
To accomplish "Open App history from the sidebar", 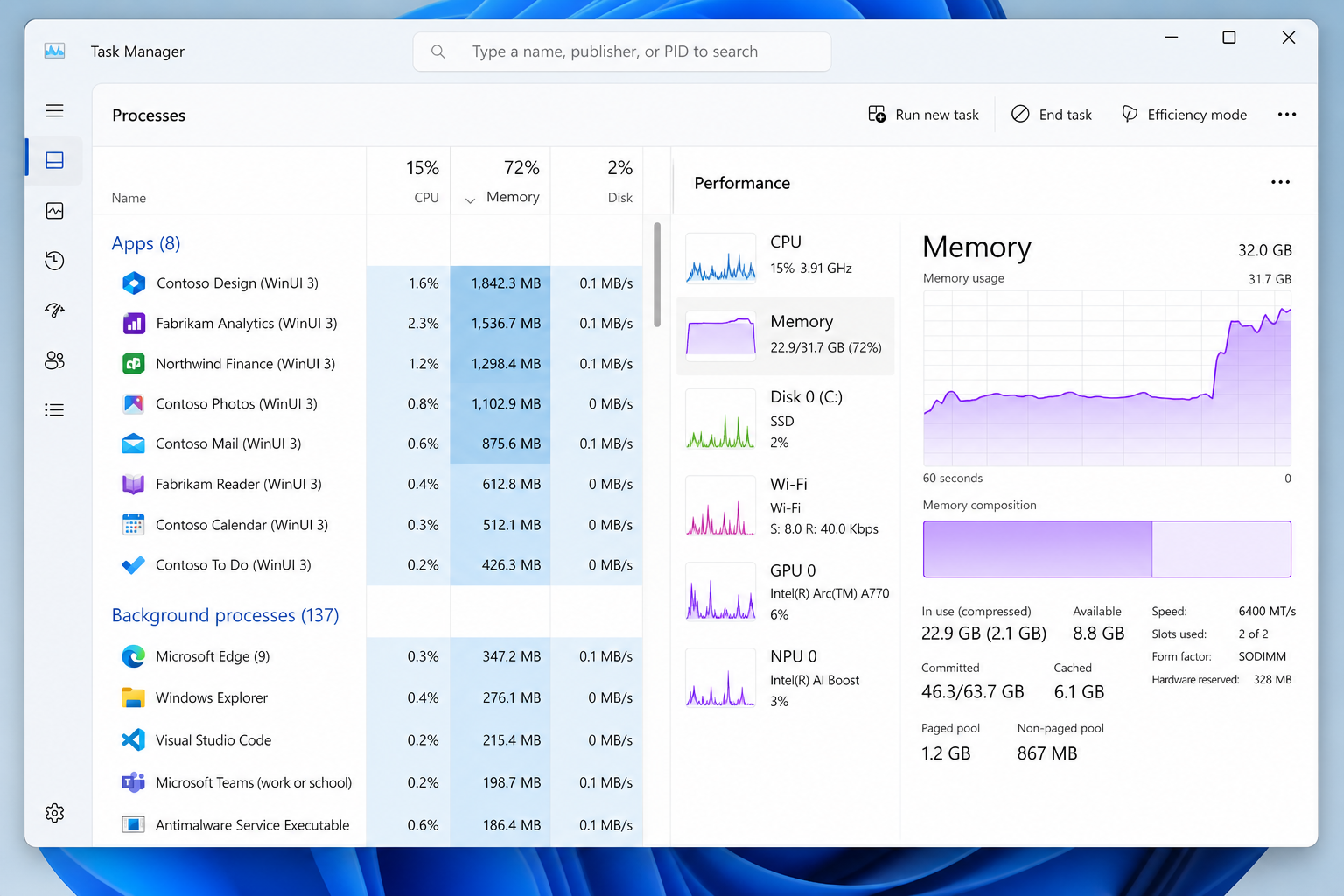I will pos(54,261).
